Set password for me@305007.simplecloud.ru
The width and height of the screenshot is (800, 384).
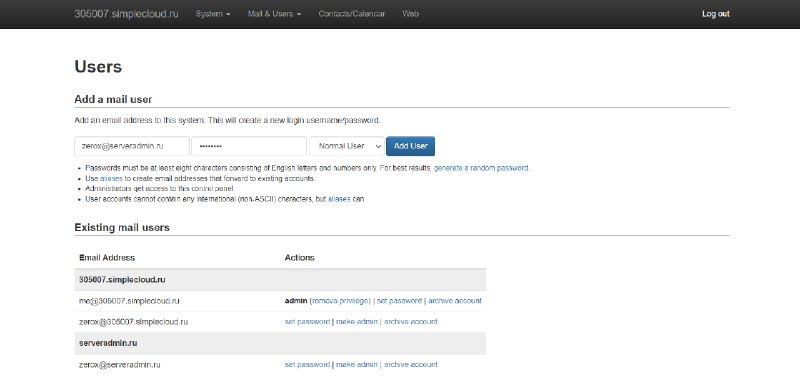click(399, 301)
